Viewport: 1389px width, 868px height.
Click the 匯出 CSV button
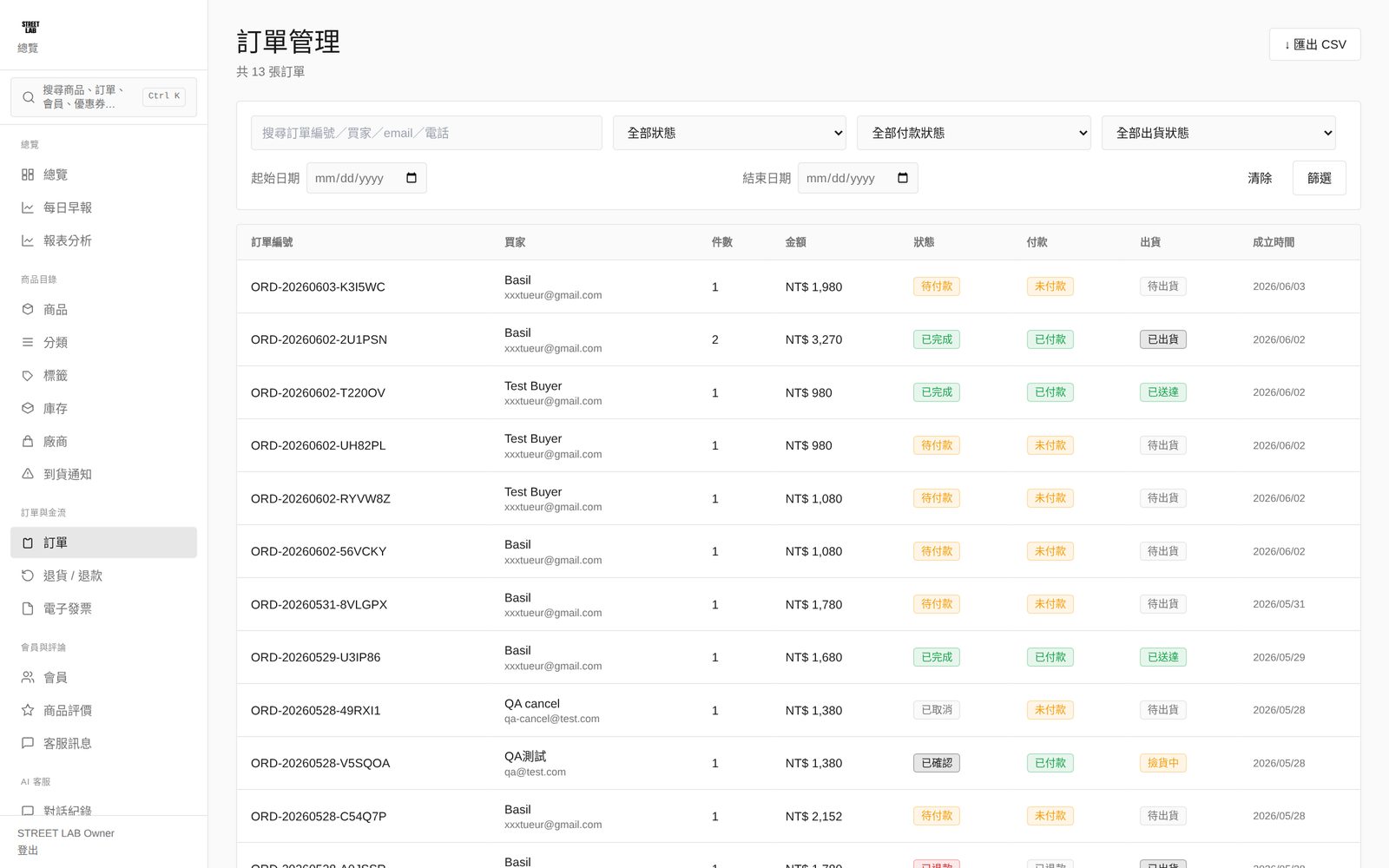tap(1314, 44)
